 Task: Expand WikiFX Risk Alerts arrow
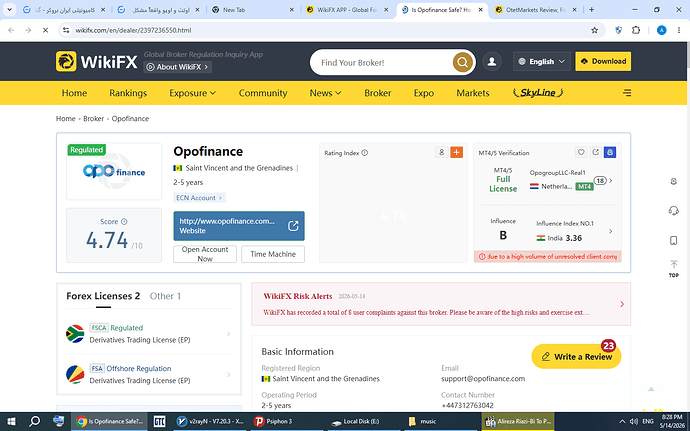click(x=622, y=304)
